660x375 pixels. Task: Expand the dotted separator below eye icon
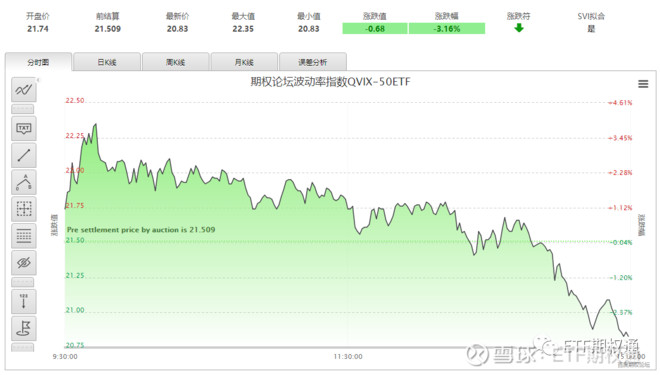point(23,282)
